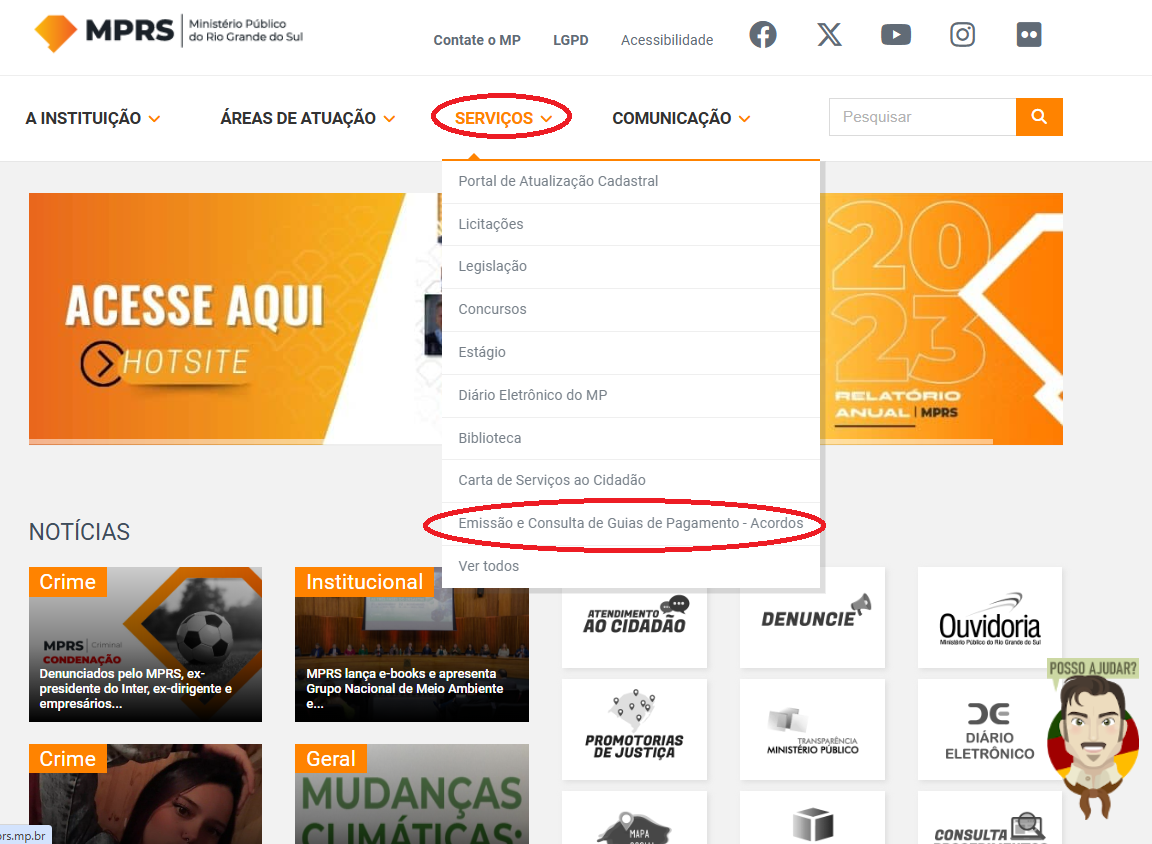Viewport: 1152px width, 844px height.
Task: Open the Ouvidoria tile
Action: pos(989,617)
